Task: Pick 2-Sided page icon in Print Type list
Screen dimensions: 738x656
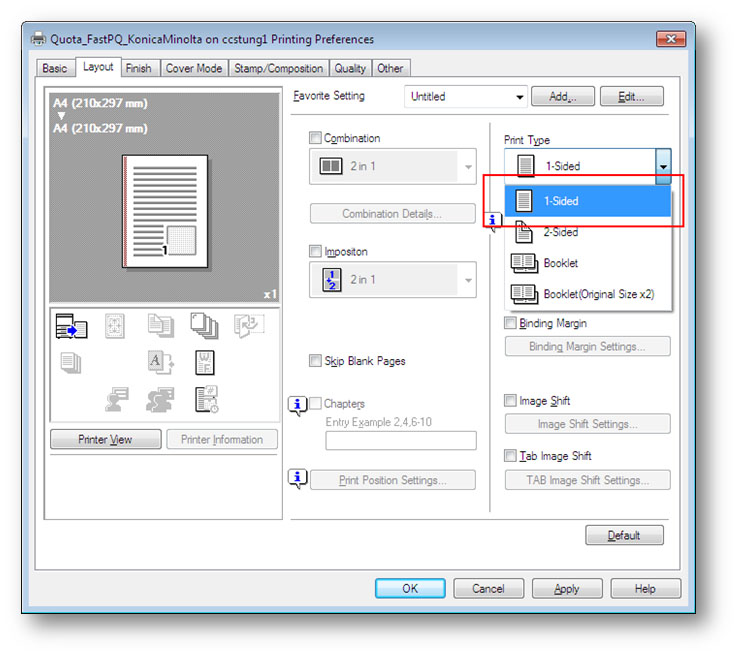Action: 524,232
